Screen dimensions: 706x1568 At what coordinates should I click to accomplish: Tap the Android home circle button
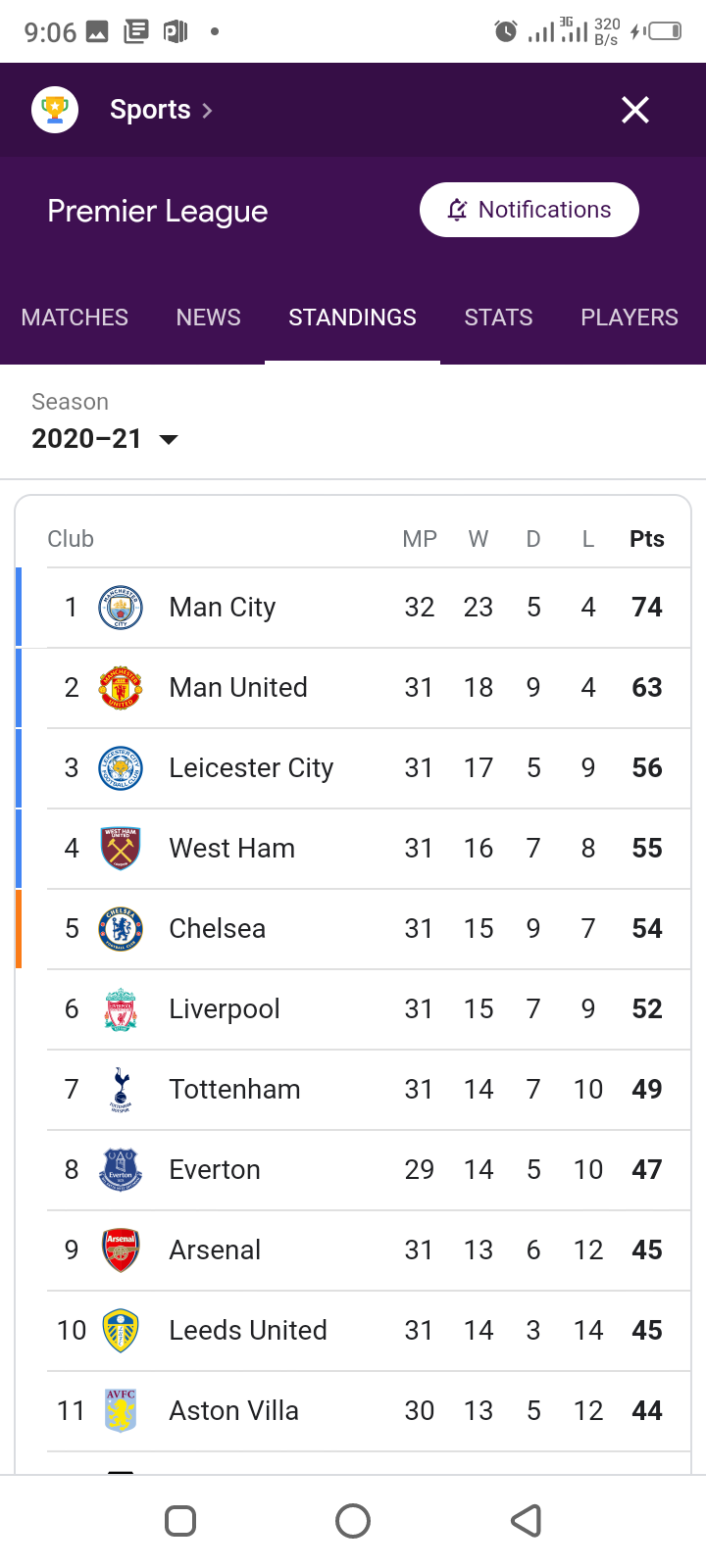pos(353,1521)
